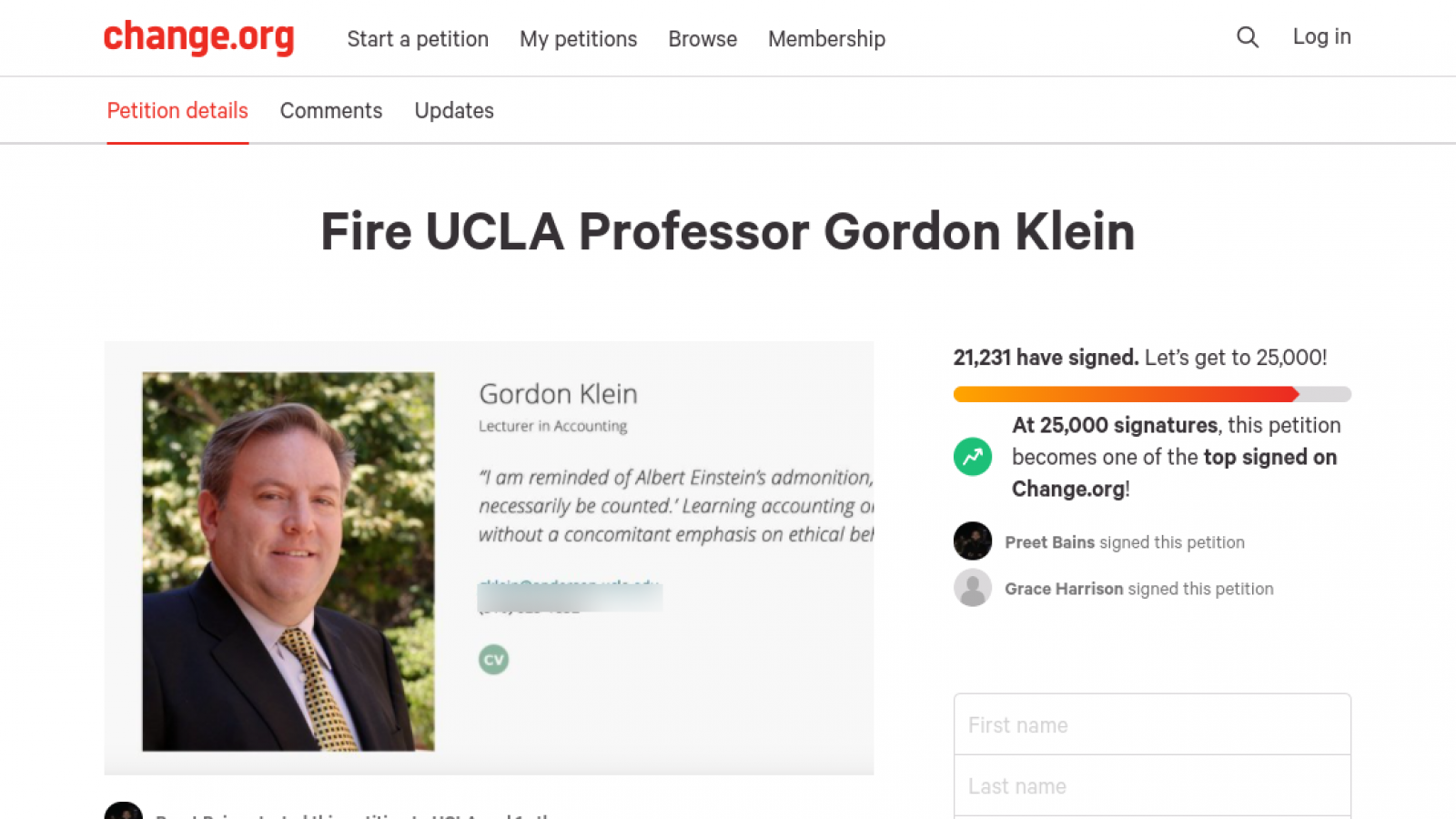
Task: Switch to the Updates tab
Action: tap(454, 110)
